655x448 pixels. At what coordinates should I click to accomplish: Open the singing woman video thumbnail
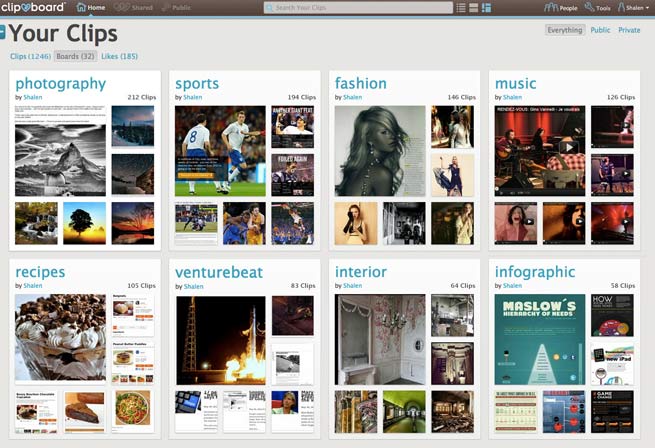(515, 223)
